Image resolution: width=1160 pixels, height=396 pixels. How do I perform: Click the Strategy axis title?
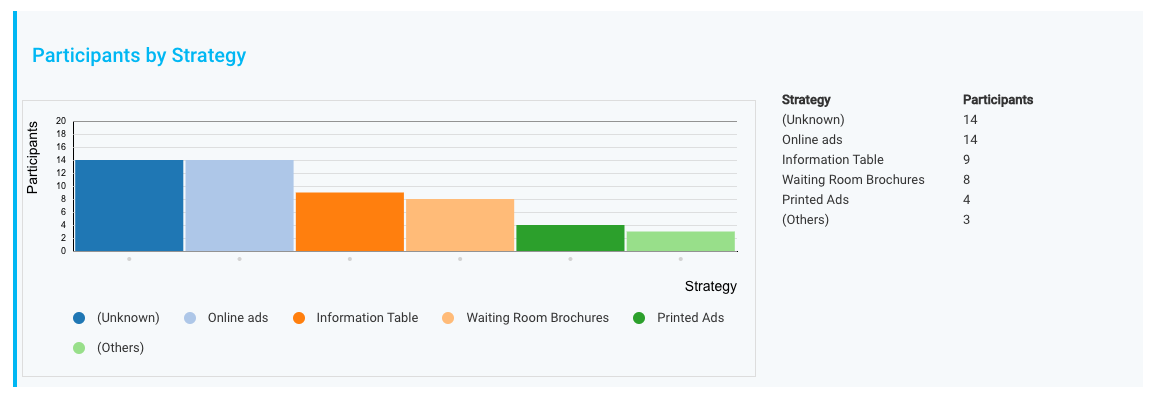710,286
